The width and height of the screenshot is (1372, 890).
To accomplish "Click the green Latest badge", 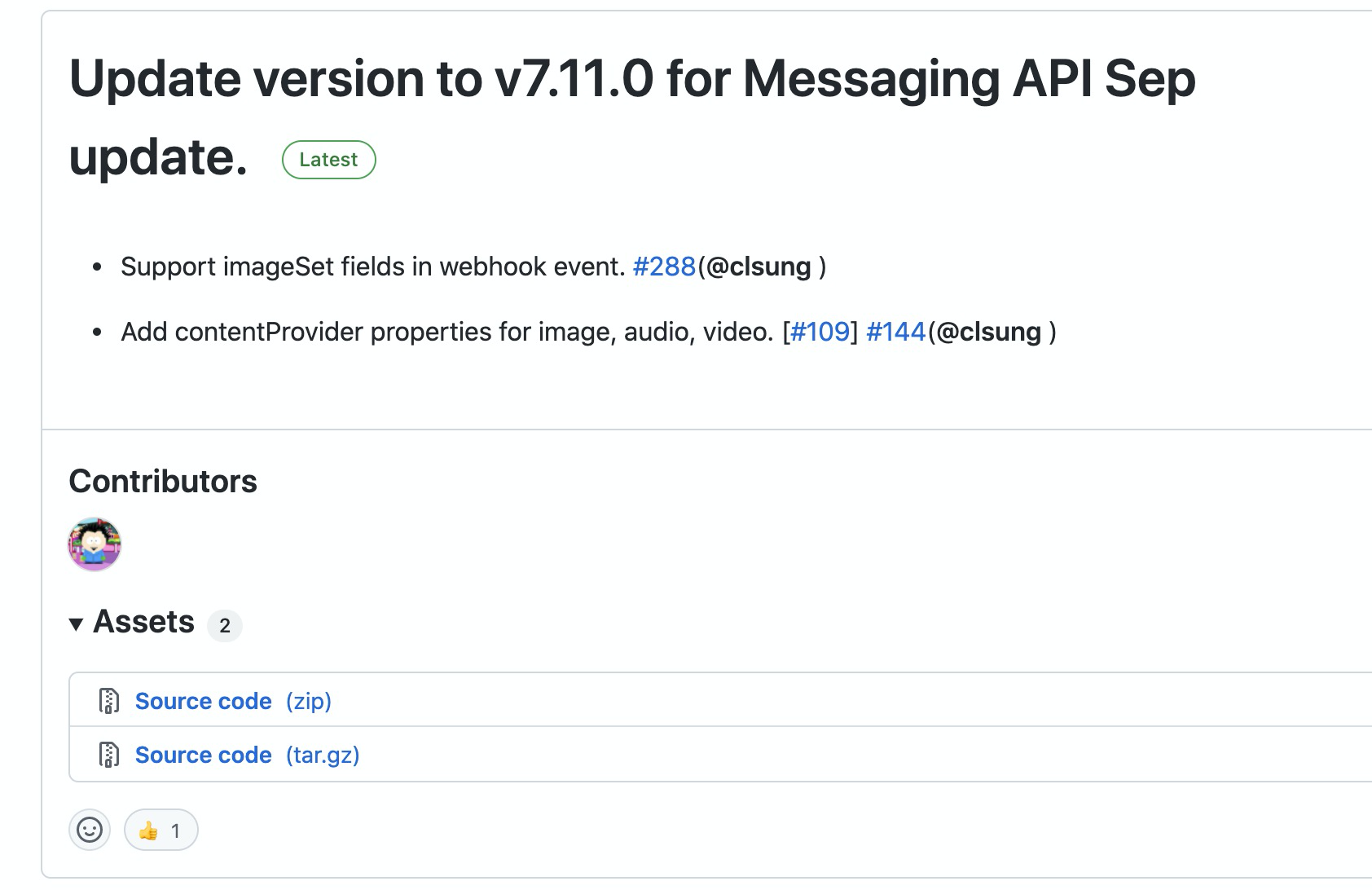I will click(x=329, y=160).
